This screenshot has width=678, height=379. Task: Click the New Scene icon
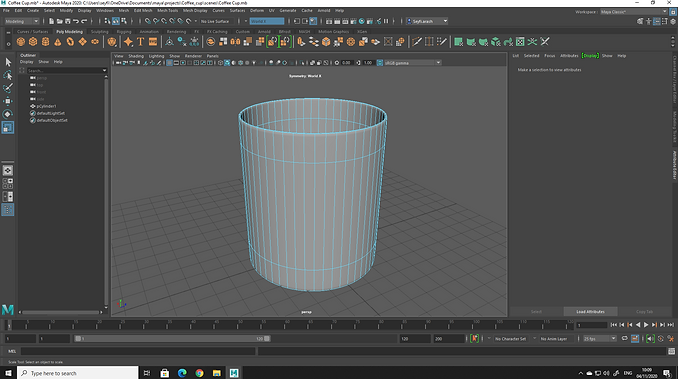pyautogui.click(x=51, y=21)
